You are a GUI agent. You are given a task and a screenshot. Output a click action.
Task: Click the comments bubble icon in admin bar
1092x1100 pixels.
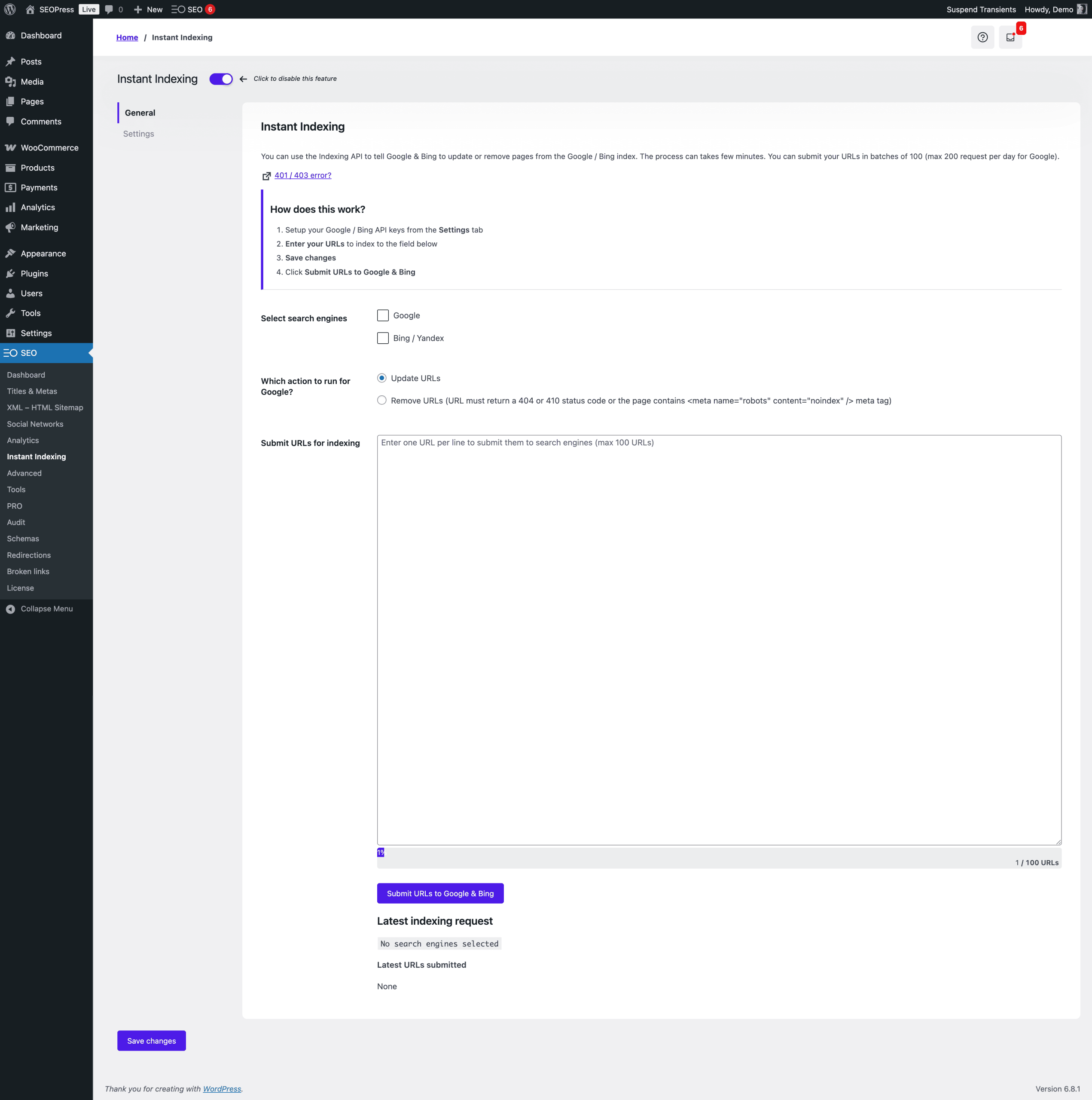[109, 9]
